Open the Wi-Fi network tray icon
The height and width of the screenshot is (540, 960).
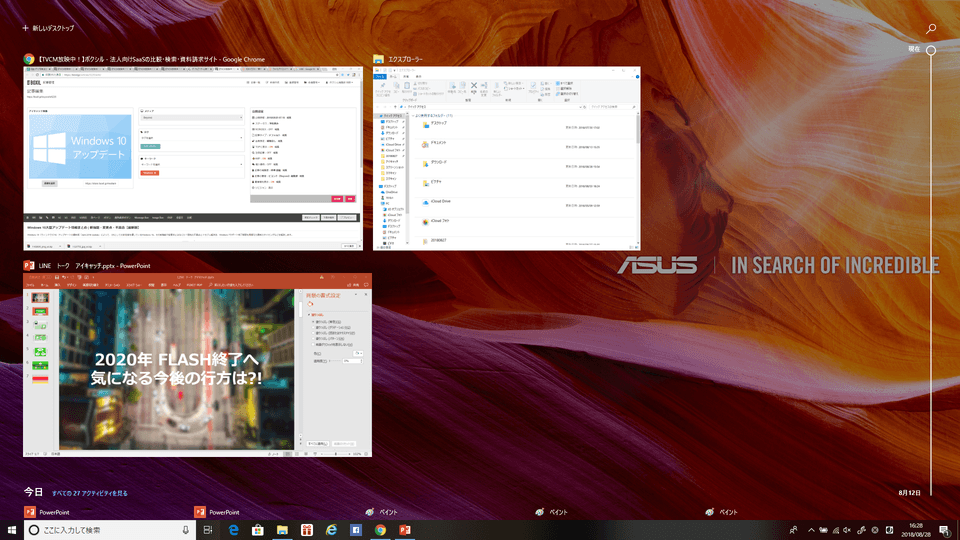(836, 530)
